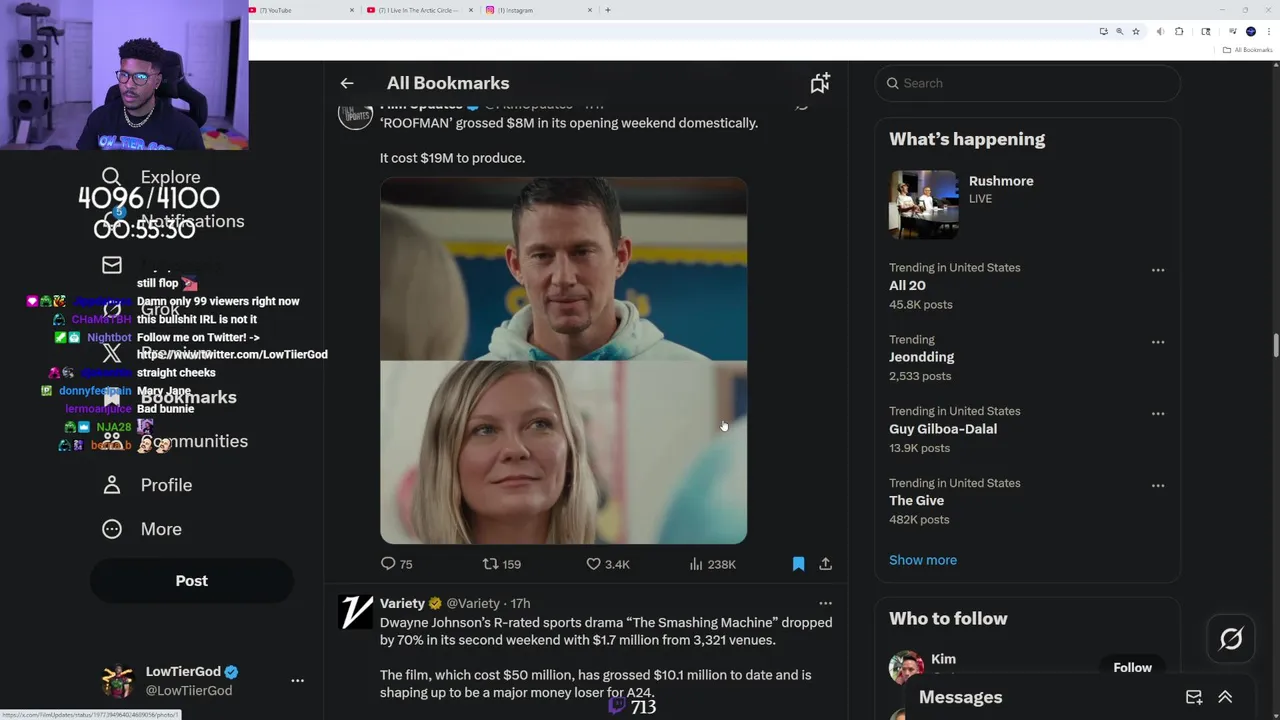1280x720 pixels.
Task: Close the Instagram browser tab
Action: (x=590, y=10)
